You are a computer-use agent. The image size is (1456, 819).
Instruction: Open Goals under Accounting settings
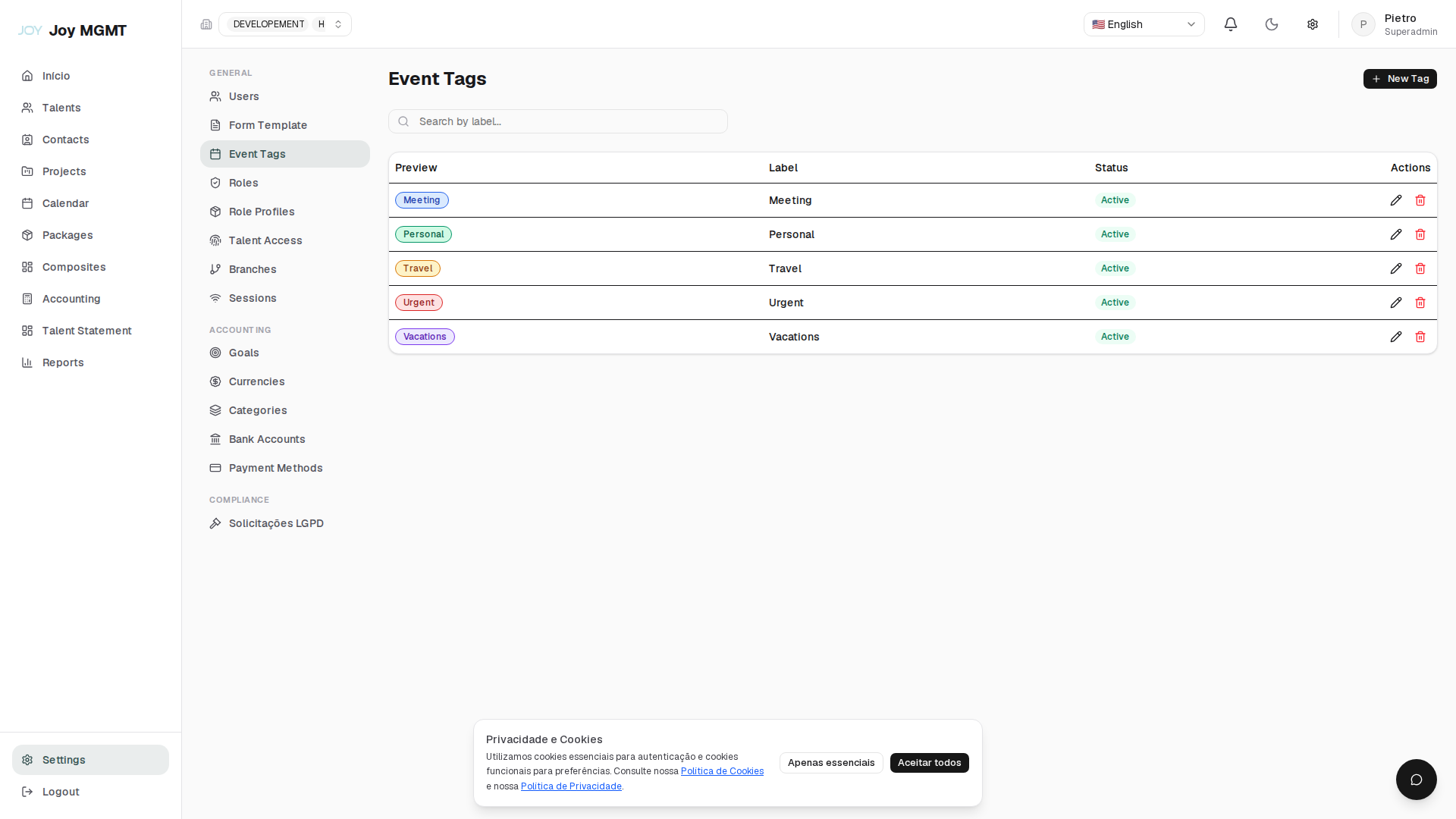(285, 353)
